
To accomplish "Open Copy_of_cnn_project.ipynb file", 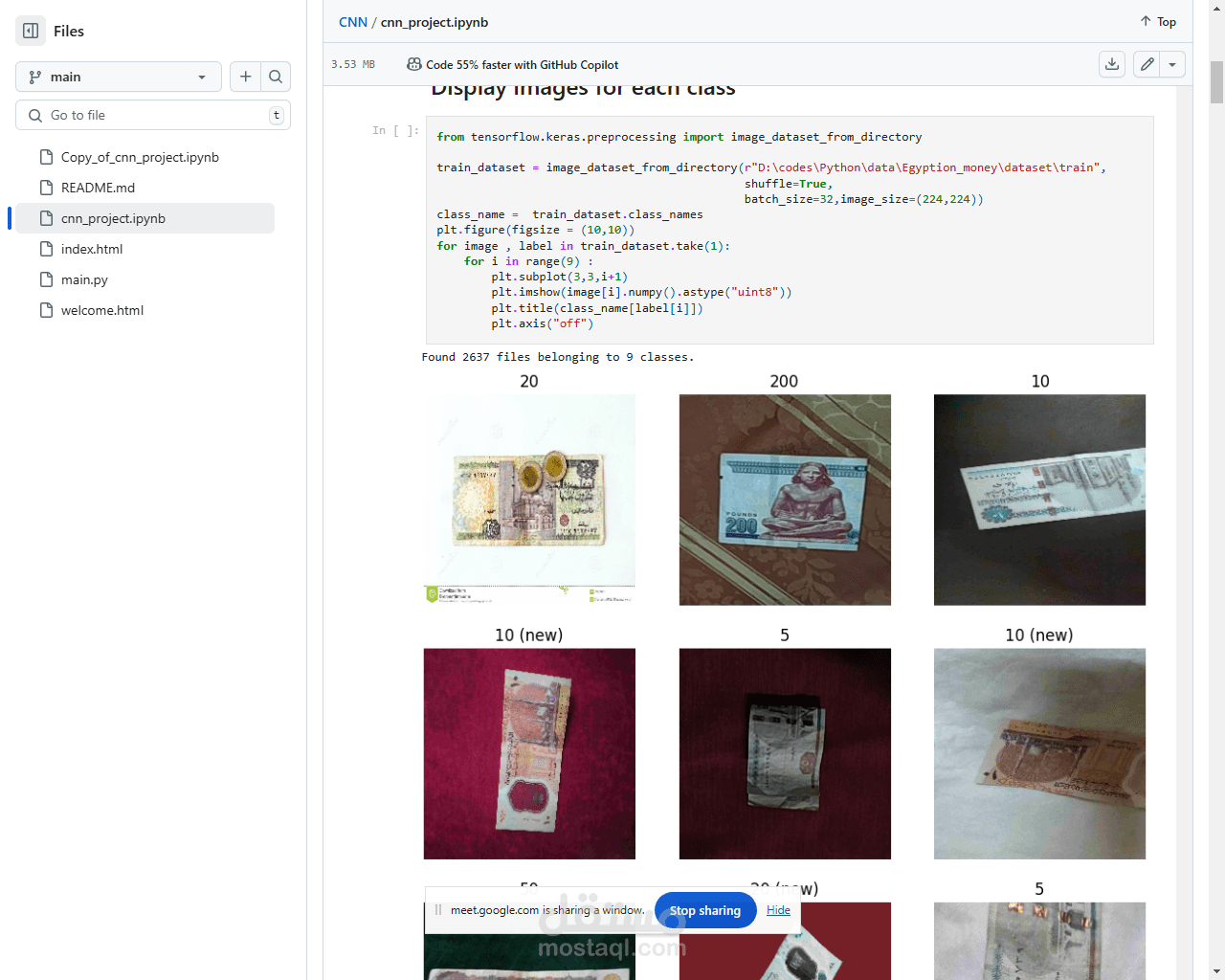I will pos(140,157).
